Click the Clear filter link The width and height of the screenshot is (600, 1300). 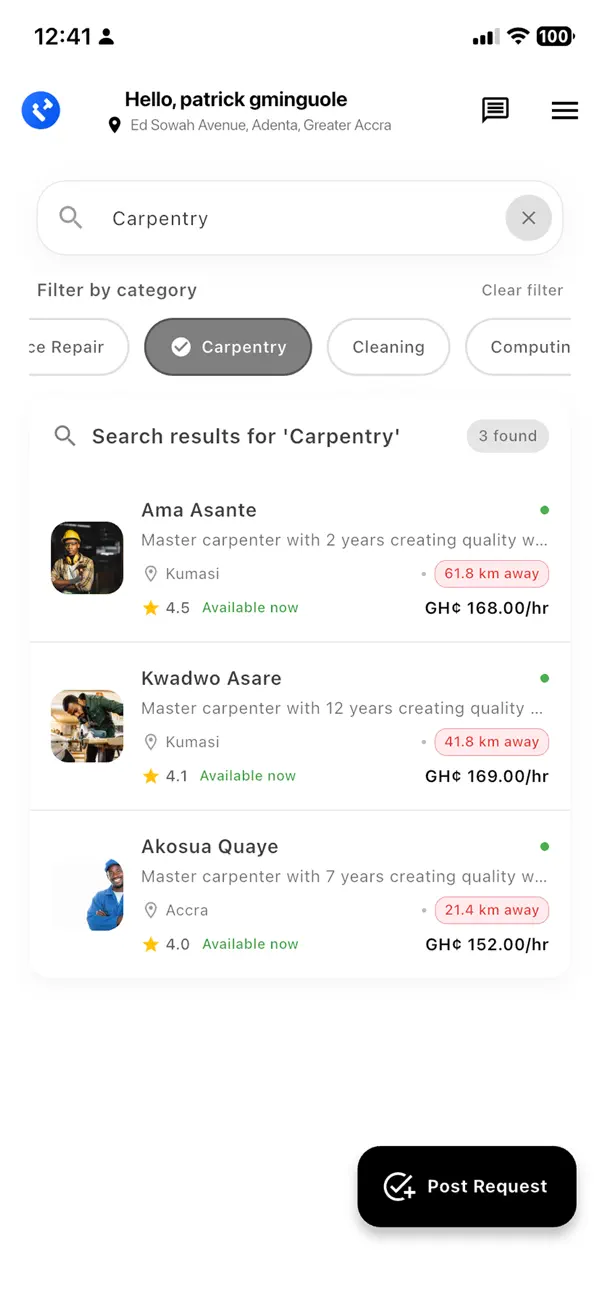click(522, 290)
